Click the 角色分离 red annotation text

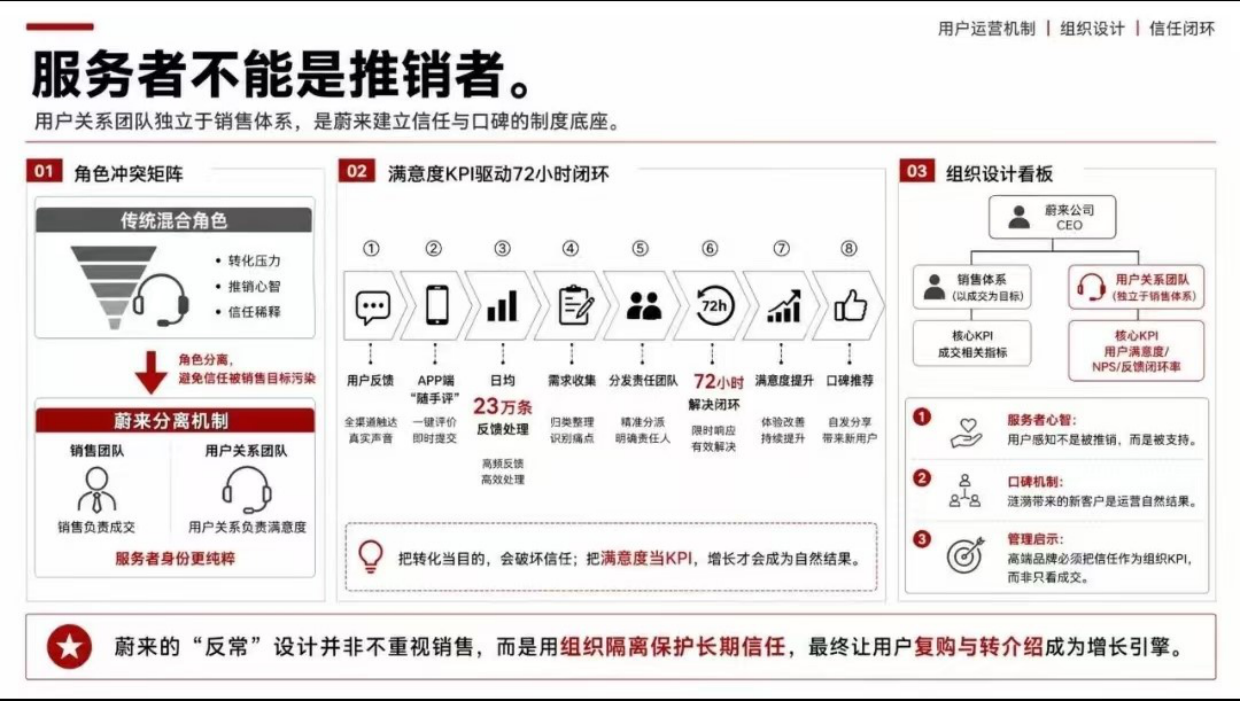tap(246, 369)
